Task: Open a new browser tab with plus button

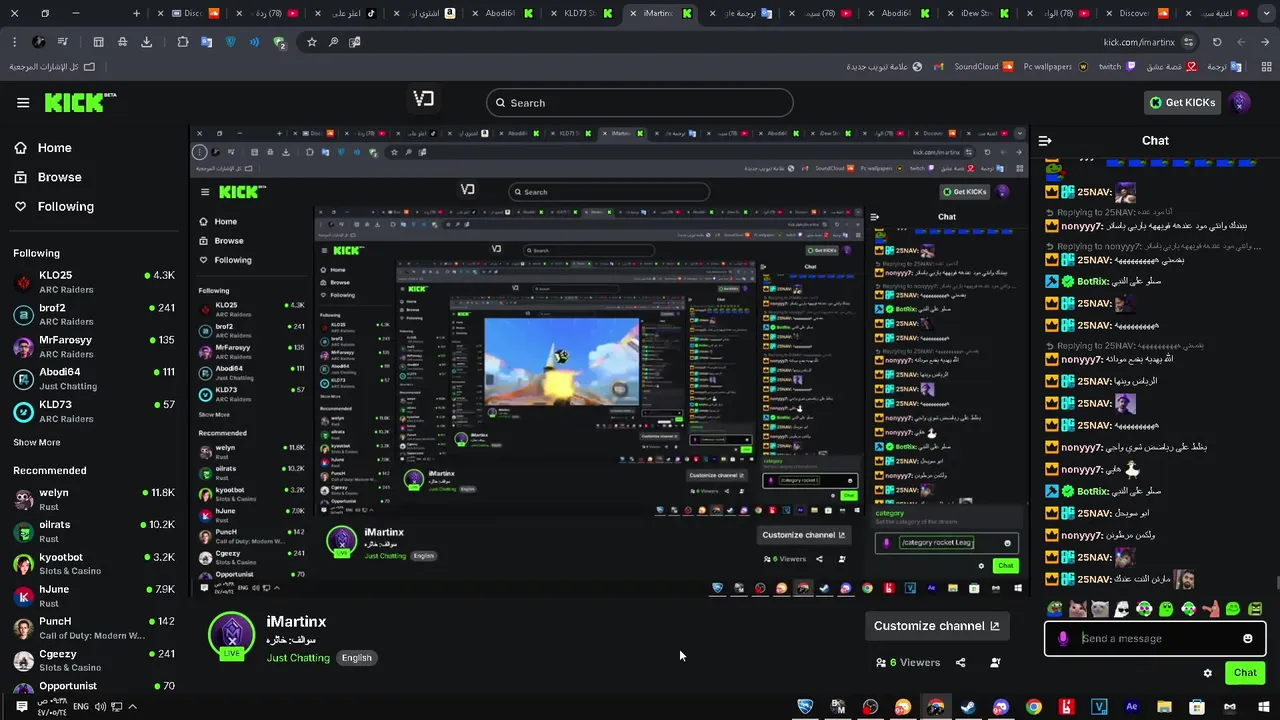Action: coord(136,13)
